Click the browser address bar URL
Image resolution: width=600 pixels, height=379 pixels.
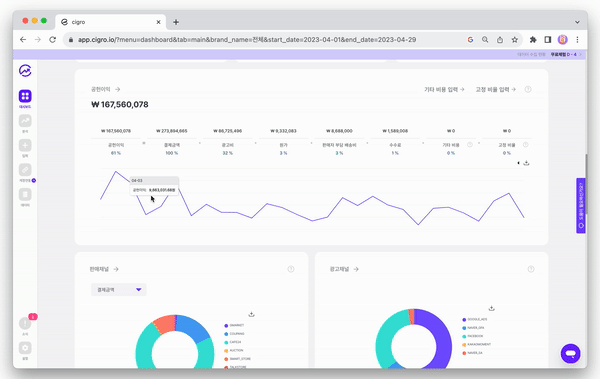(x=247, y=39)
